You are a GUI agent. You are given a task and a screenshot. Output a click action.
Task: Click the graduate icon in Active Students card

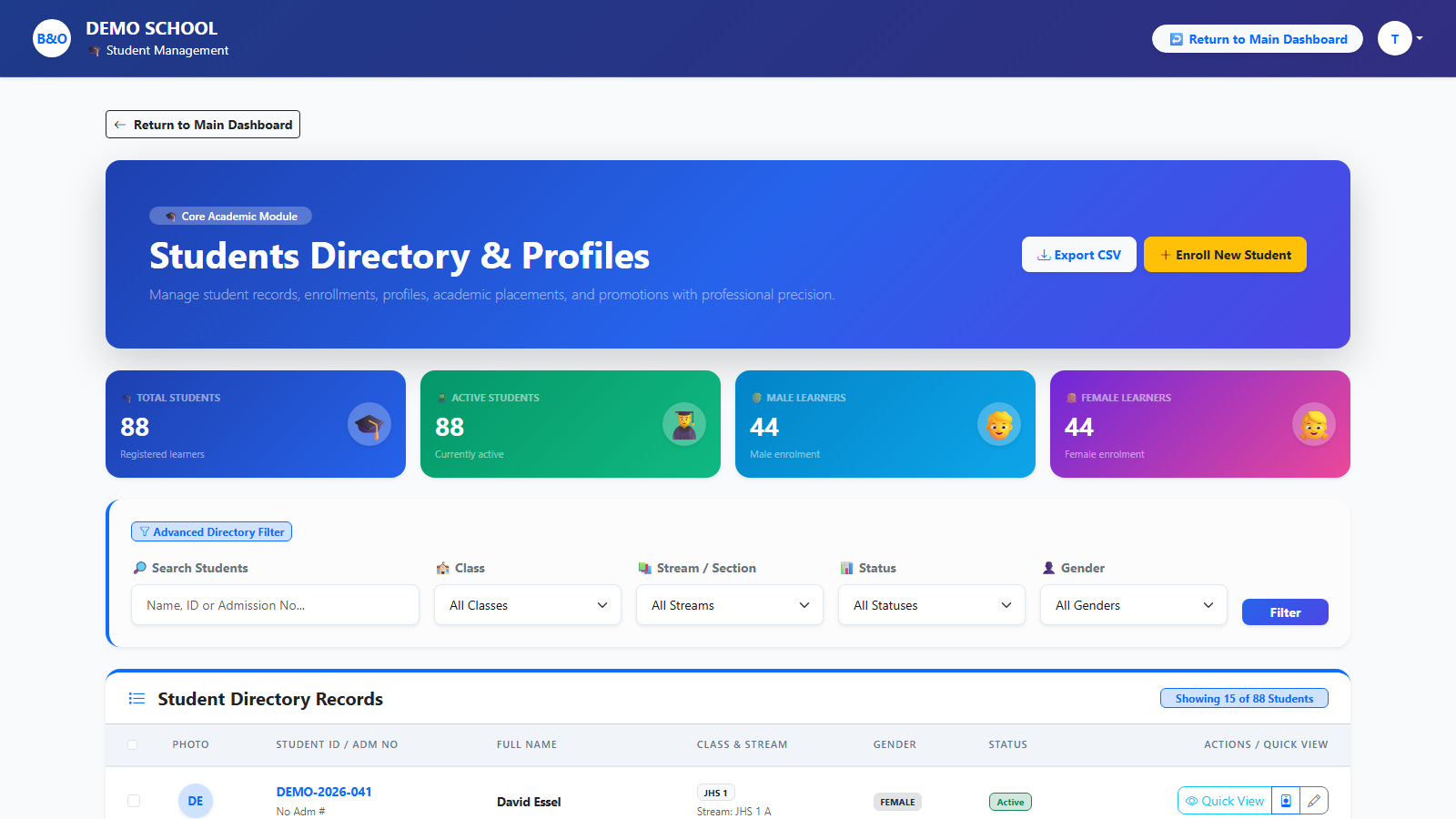[684, 424]
